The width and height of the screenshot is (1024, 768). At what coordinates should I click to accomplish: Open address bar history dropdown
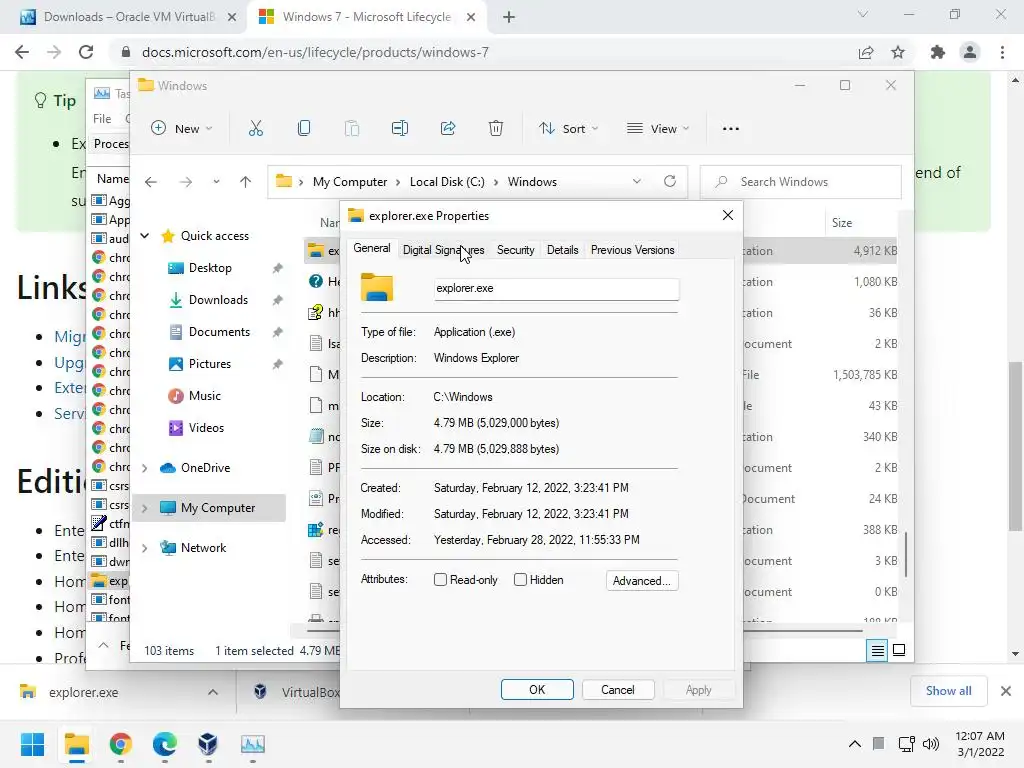click(637, 182)
